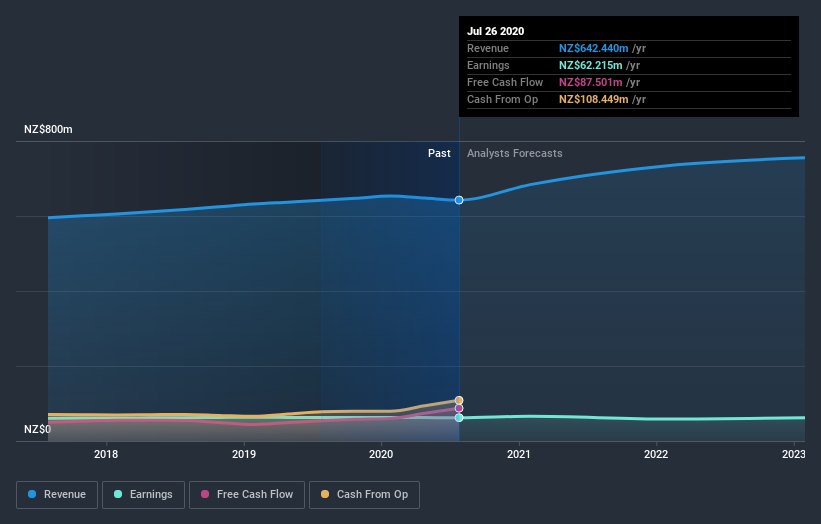Click the Earnings teal data point marker
821x524 pixels.
(459, 418)
